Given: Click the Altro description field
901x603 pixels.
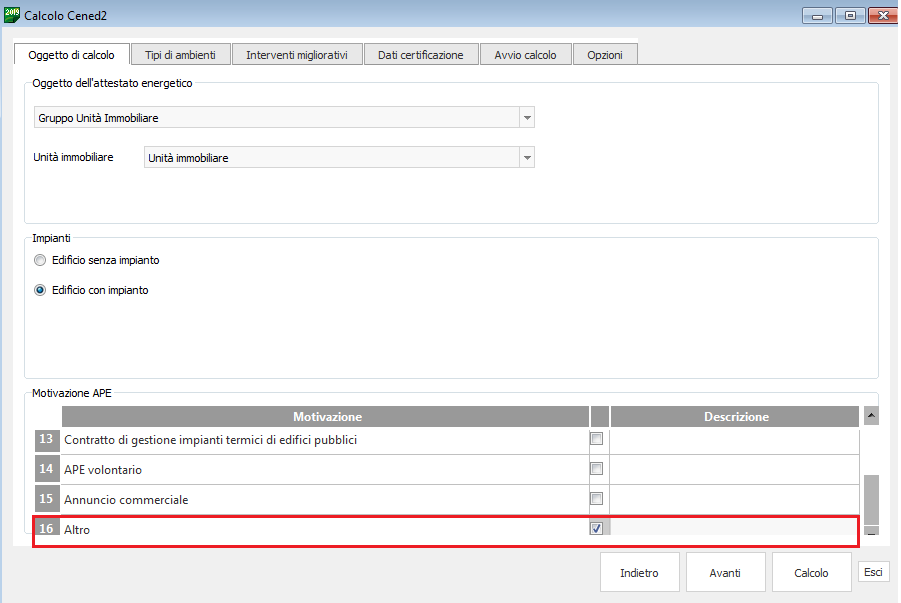Looking at the screenshot, I should point(733,529).
